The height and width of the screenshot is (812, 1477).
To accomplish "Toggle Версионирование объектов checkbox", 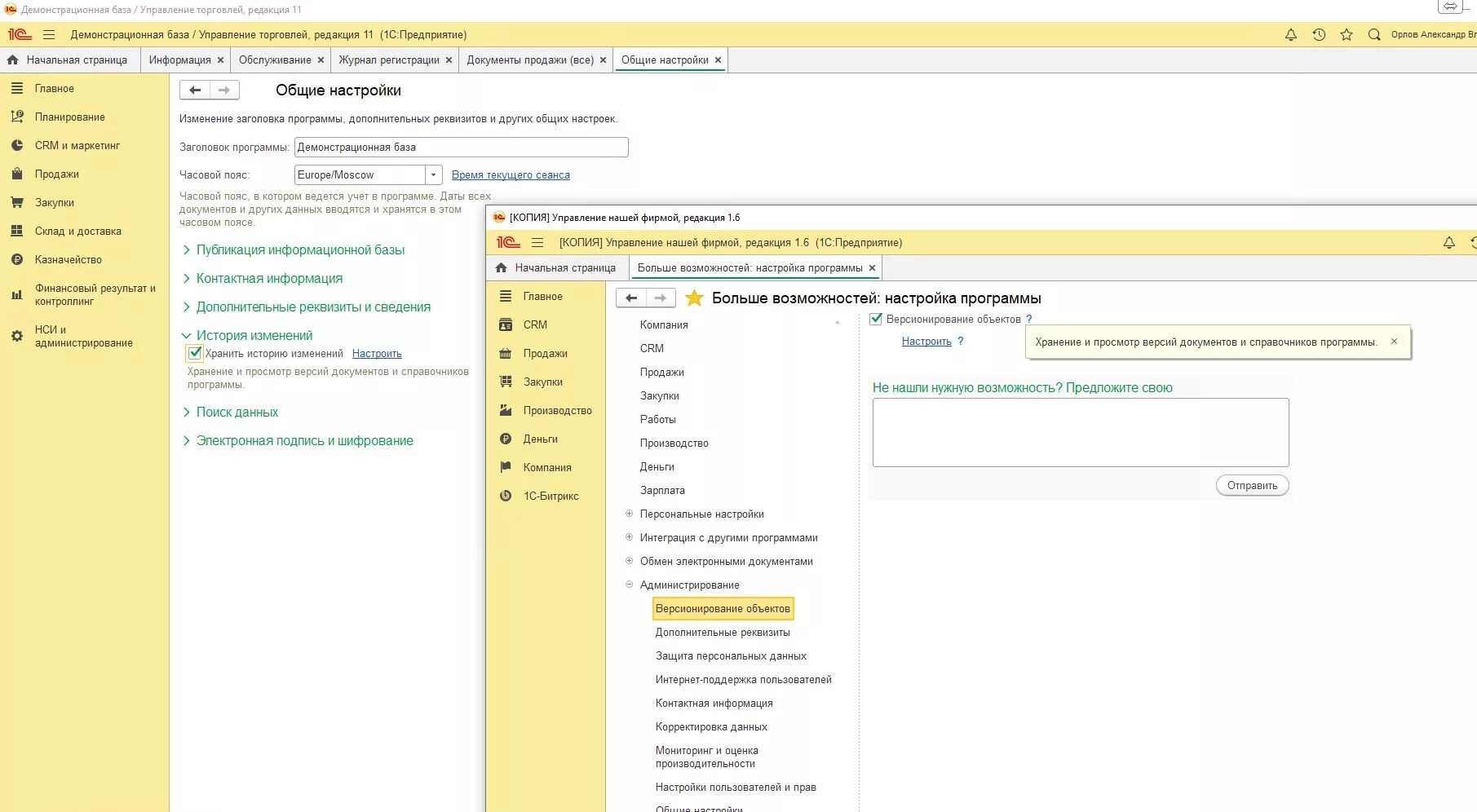I will 876,319.
